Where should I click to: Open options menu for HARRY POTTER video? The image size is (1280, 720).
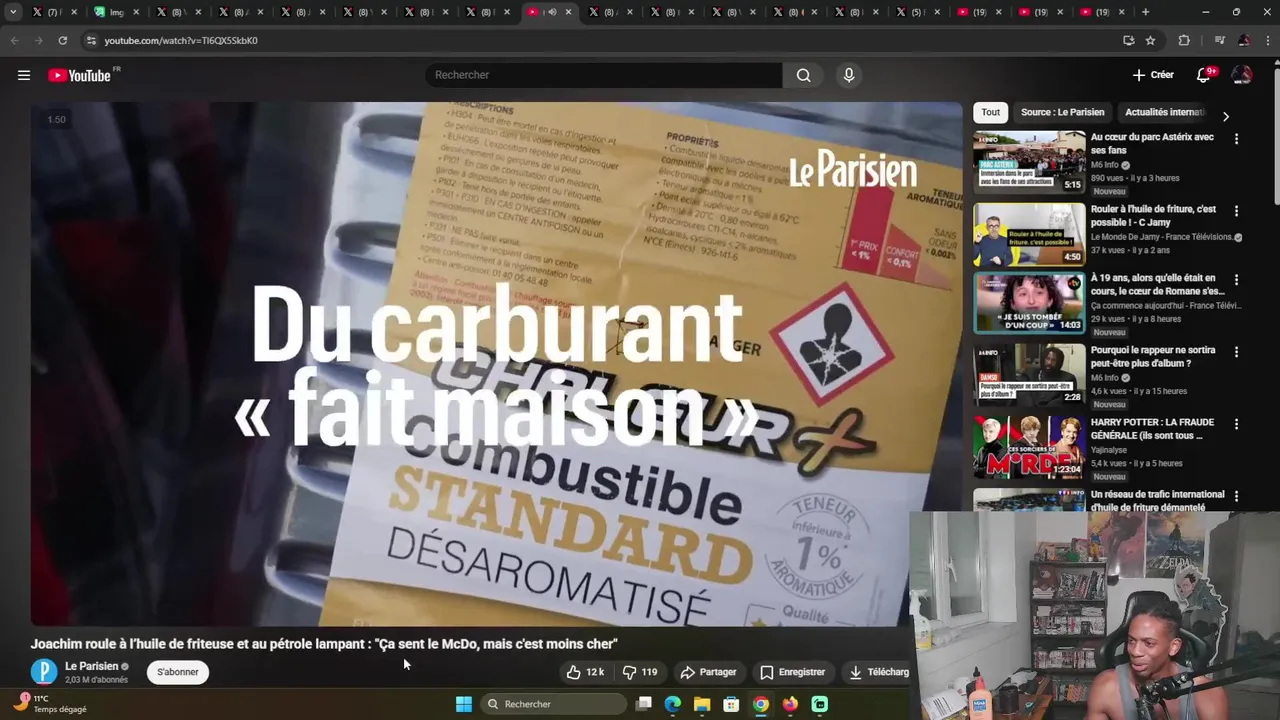click(x=1236, y=424)
